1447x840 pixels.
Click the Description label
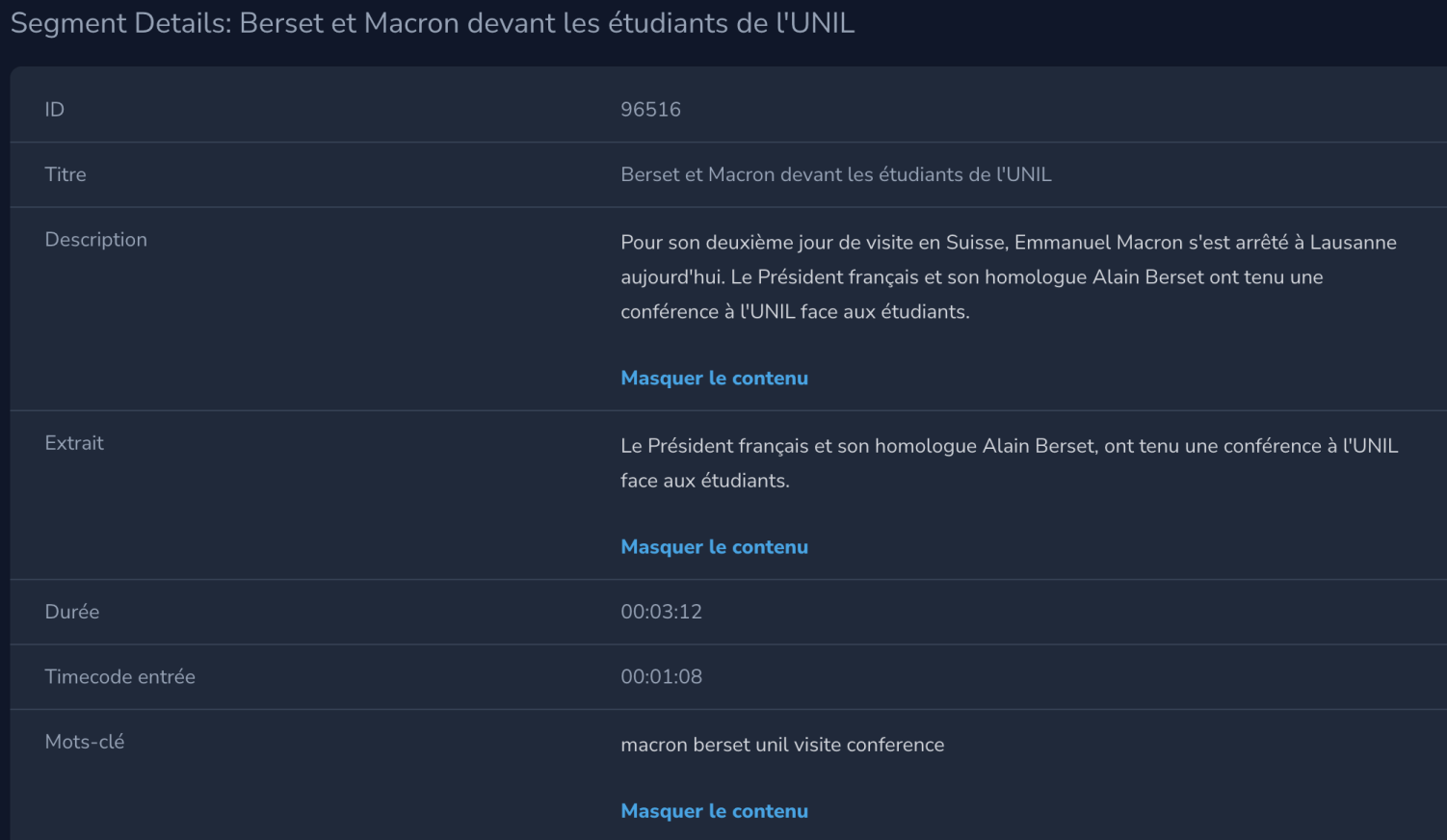point(95,239)
